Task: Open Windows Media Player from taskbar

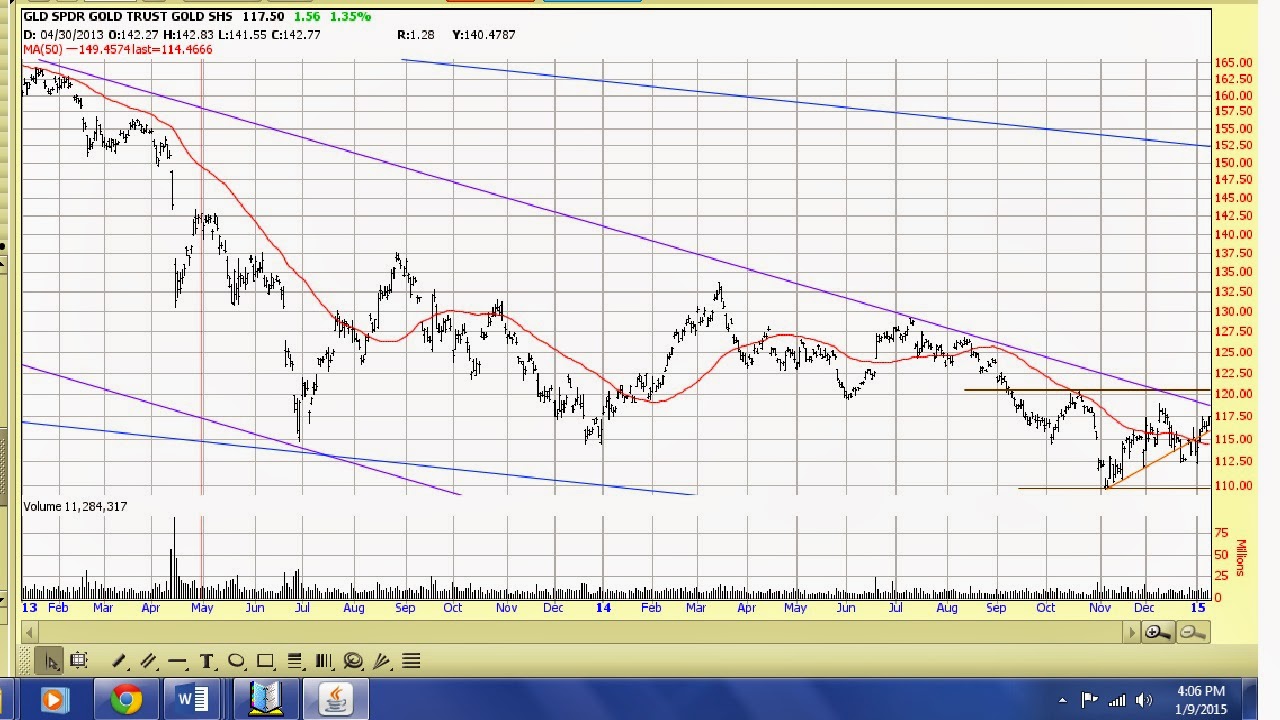Action: [54, 699]
